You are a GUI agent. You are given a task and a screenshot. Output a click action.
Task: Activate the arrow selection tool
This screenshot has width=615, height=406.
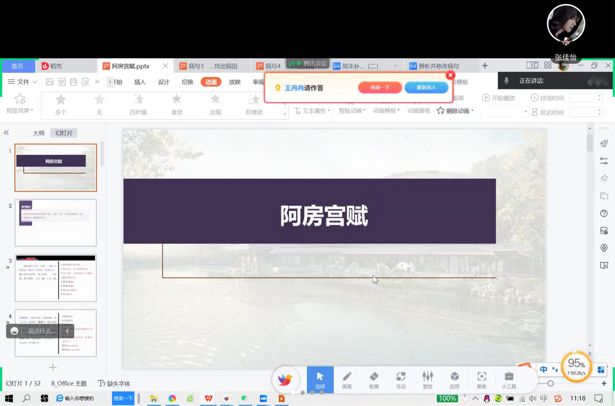coord(320,379)
